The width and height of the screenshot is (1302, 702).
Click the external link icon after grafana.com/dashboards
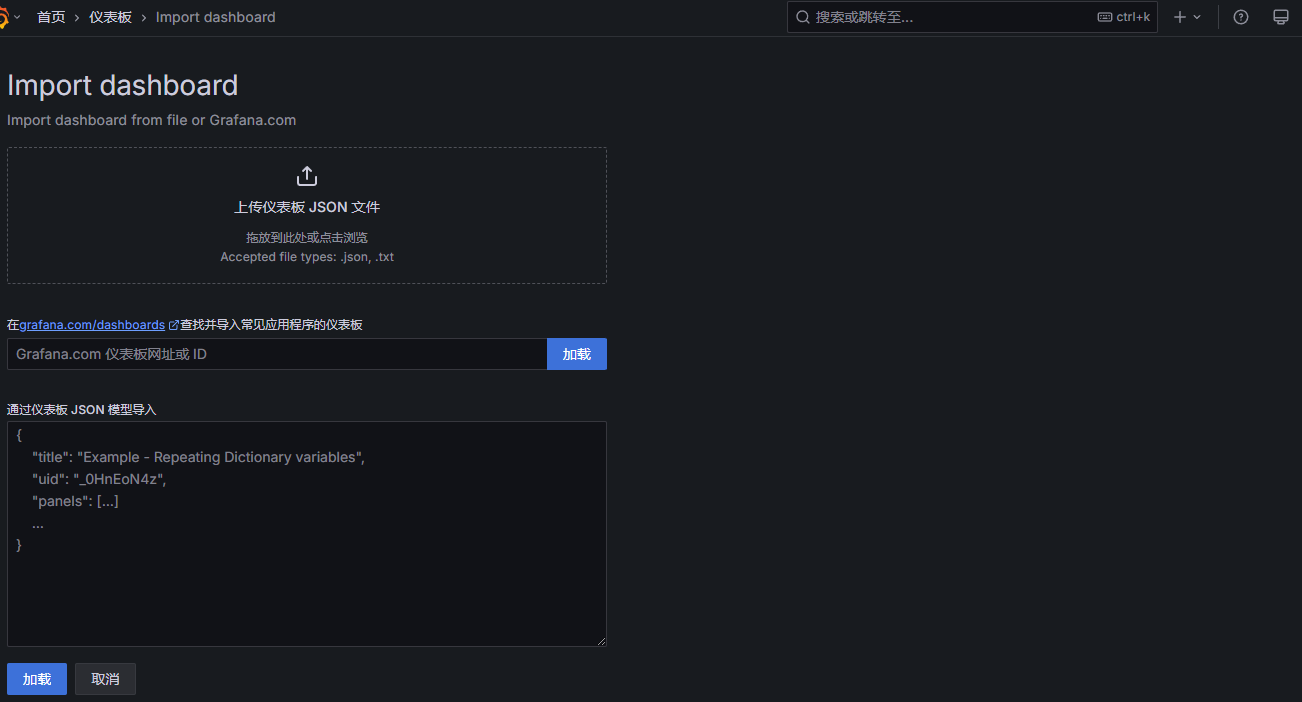coord(174,325)
